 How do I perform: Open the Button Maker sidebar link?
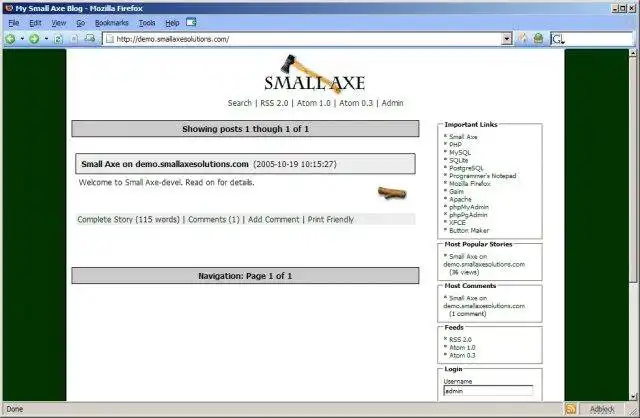[469, 230]
